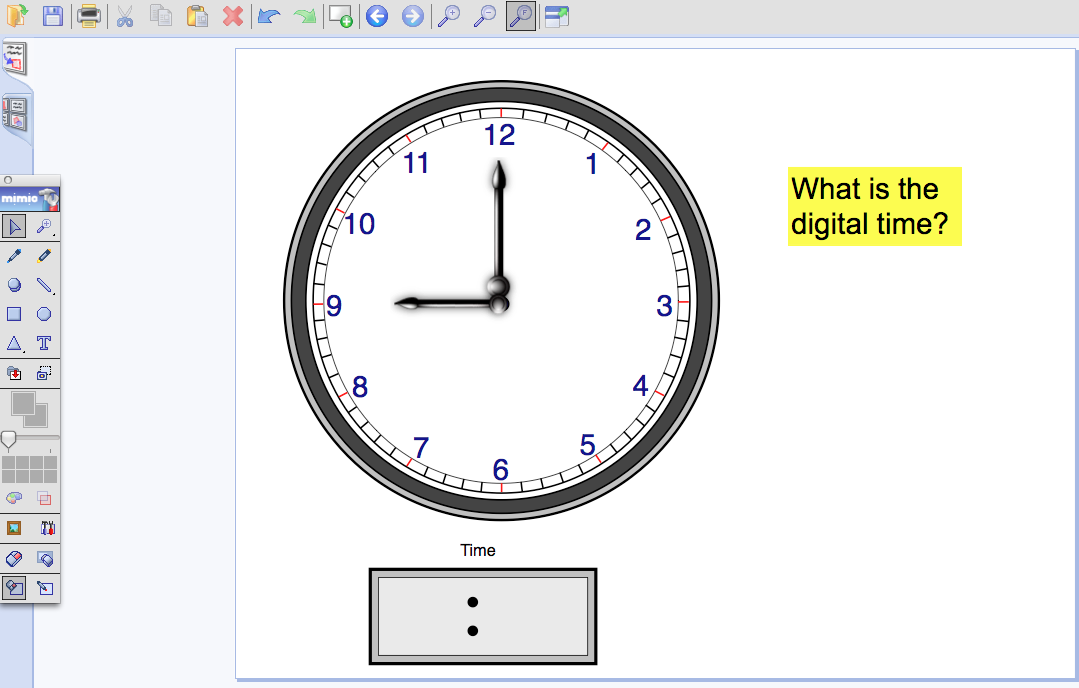Choose the Text tool

pyautogui.click(x=46, y=343)
